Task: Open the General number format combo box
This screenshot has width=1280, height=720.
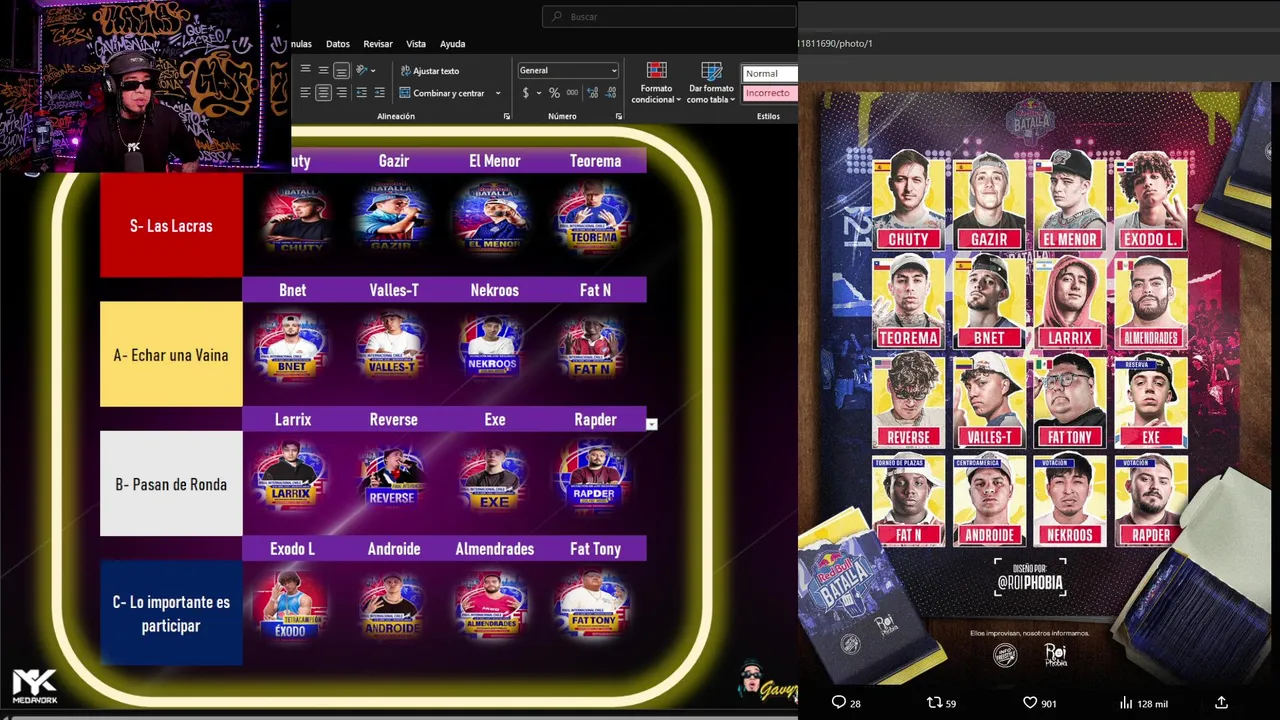Action: [x=568, y=70]
